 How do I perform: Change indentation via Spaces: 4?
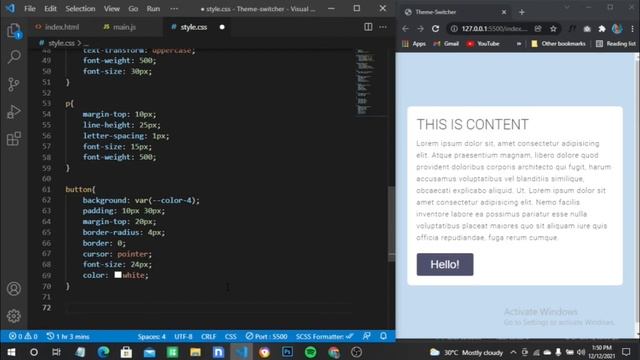coord(151,336)
